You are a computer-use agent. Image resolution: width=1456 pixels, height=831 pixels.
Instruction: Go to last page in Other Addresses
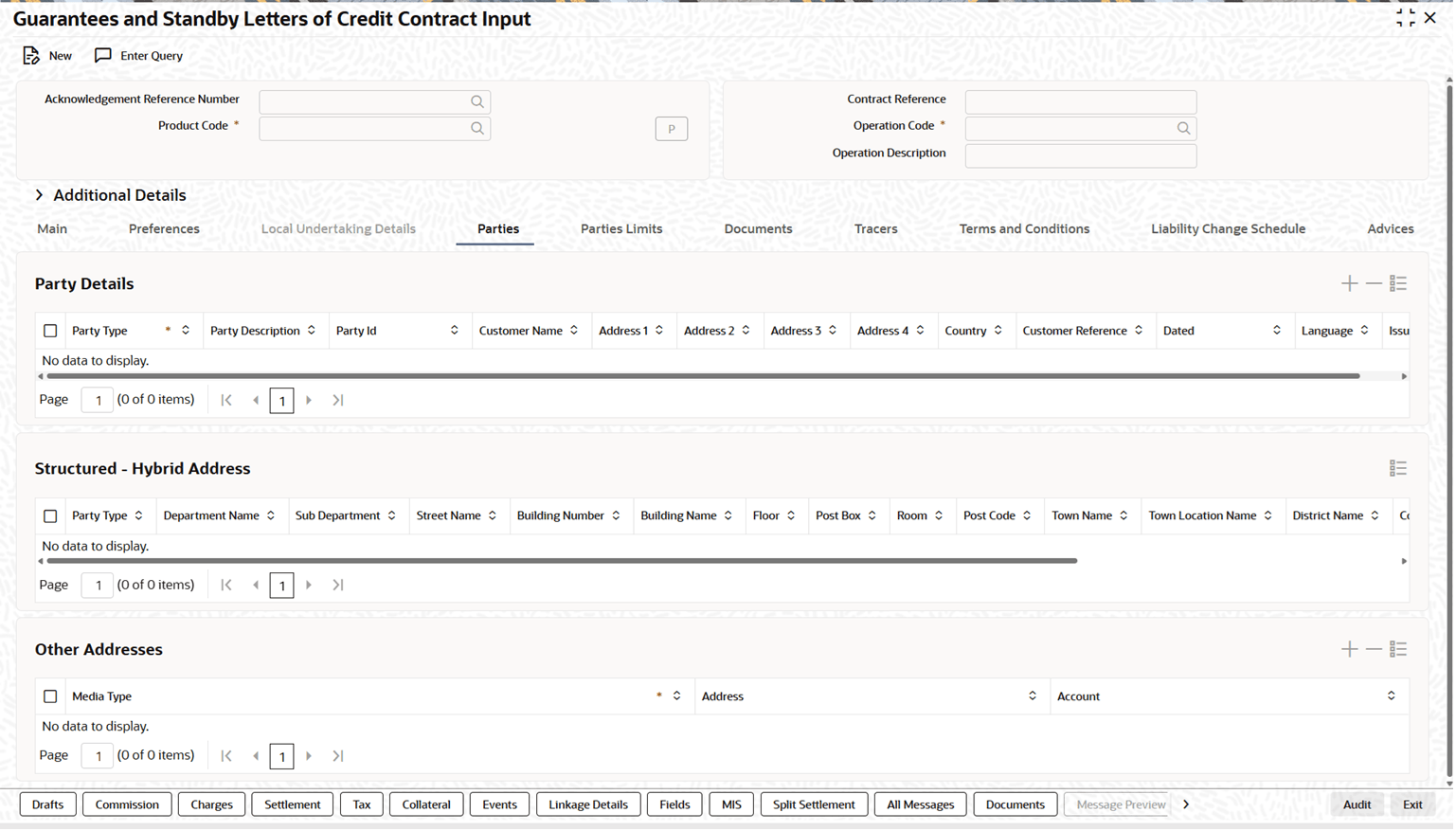click(337, 755)
